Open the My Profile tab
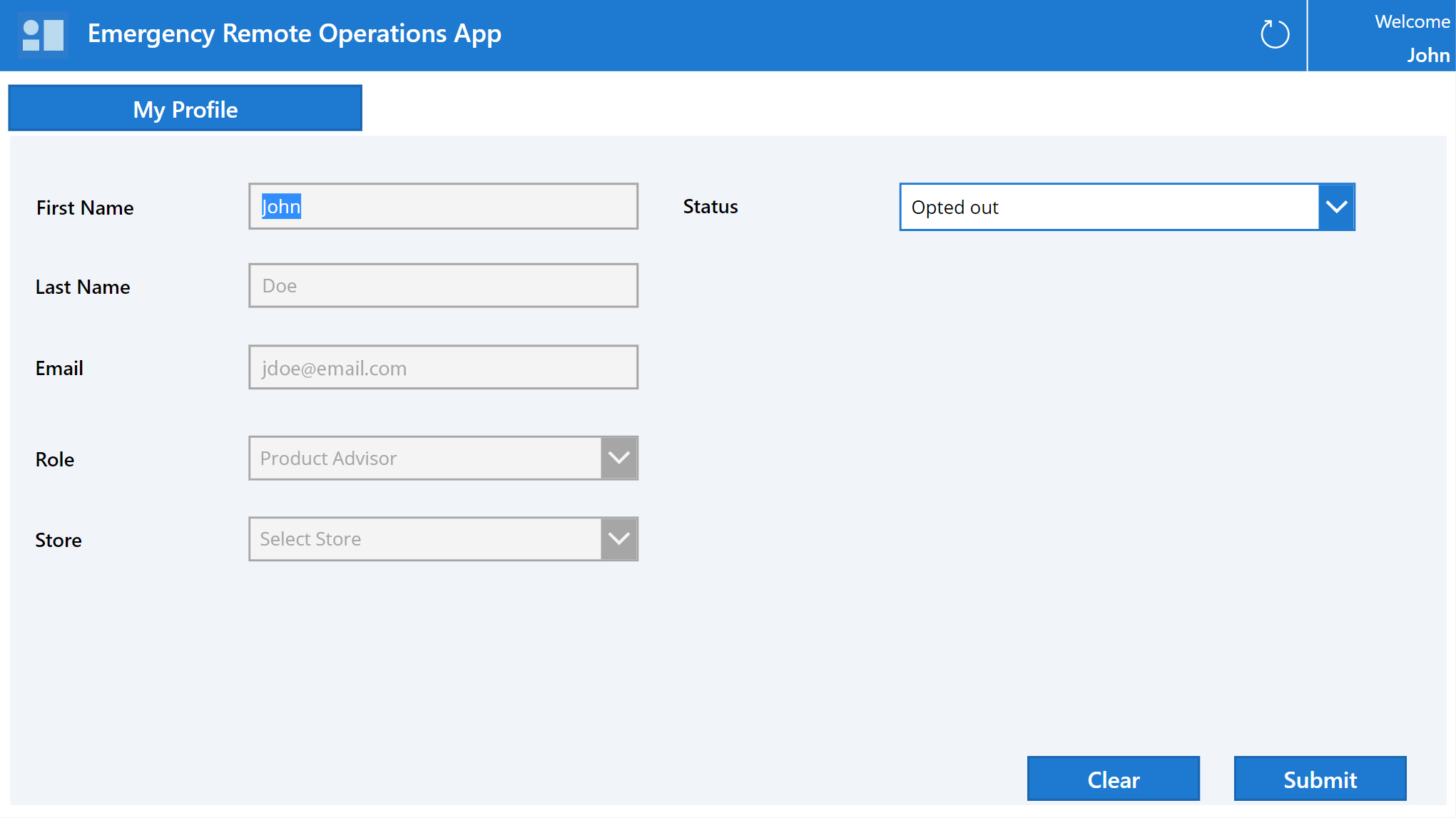The height and width of the screenshot is (818, 1456). [x=185, y=108]
